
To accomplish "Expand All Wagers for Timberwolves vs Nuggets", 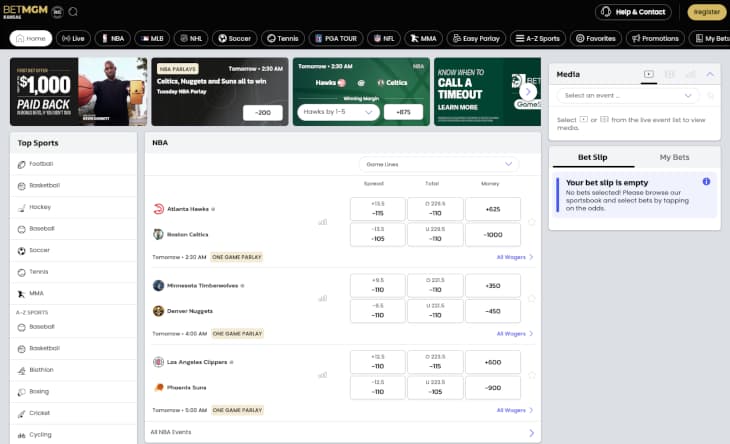I will pyautogui.click(x=515, y=334).
